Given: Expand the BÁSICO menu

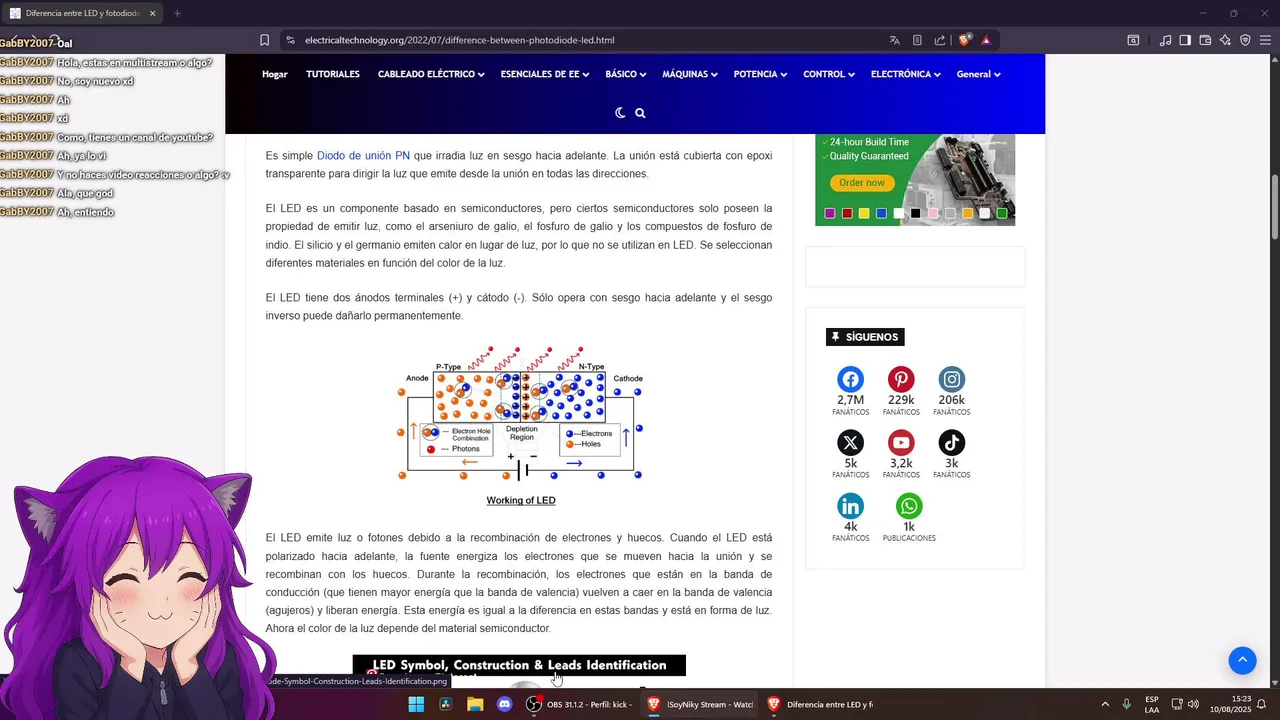Looking at the screenshot, I should coord(625,74).
